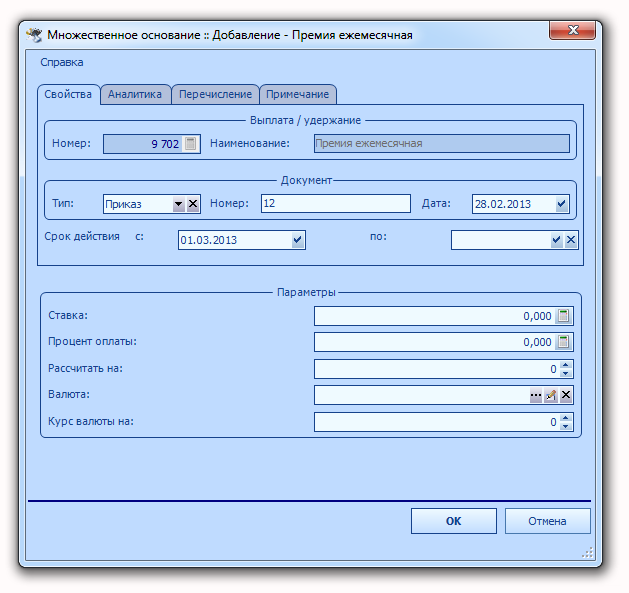Increase the Рассчитать на value

[566, 365]
